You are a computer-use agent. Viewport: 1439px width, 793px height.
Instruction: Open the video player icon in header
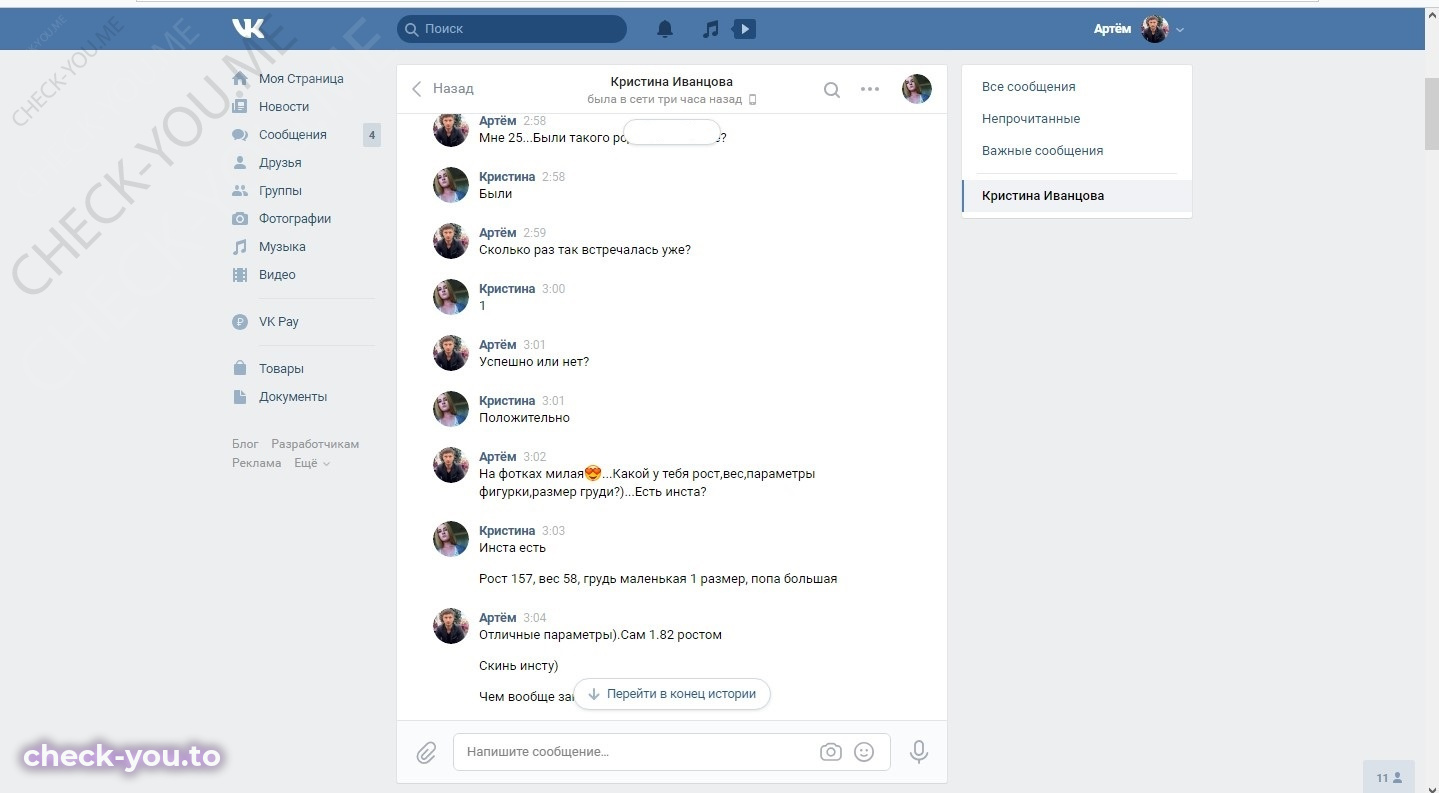pos(744,29)
